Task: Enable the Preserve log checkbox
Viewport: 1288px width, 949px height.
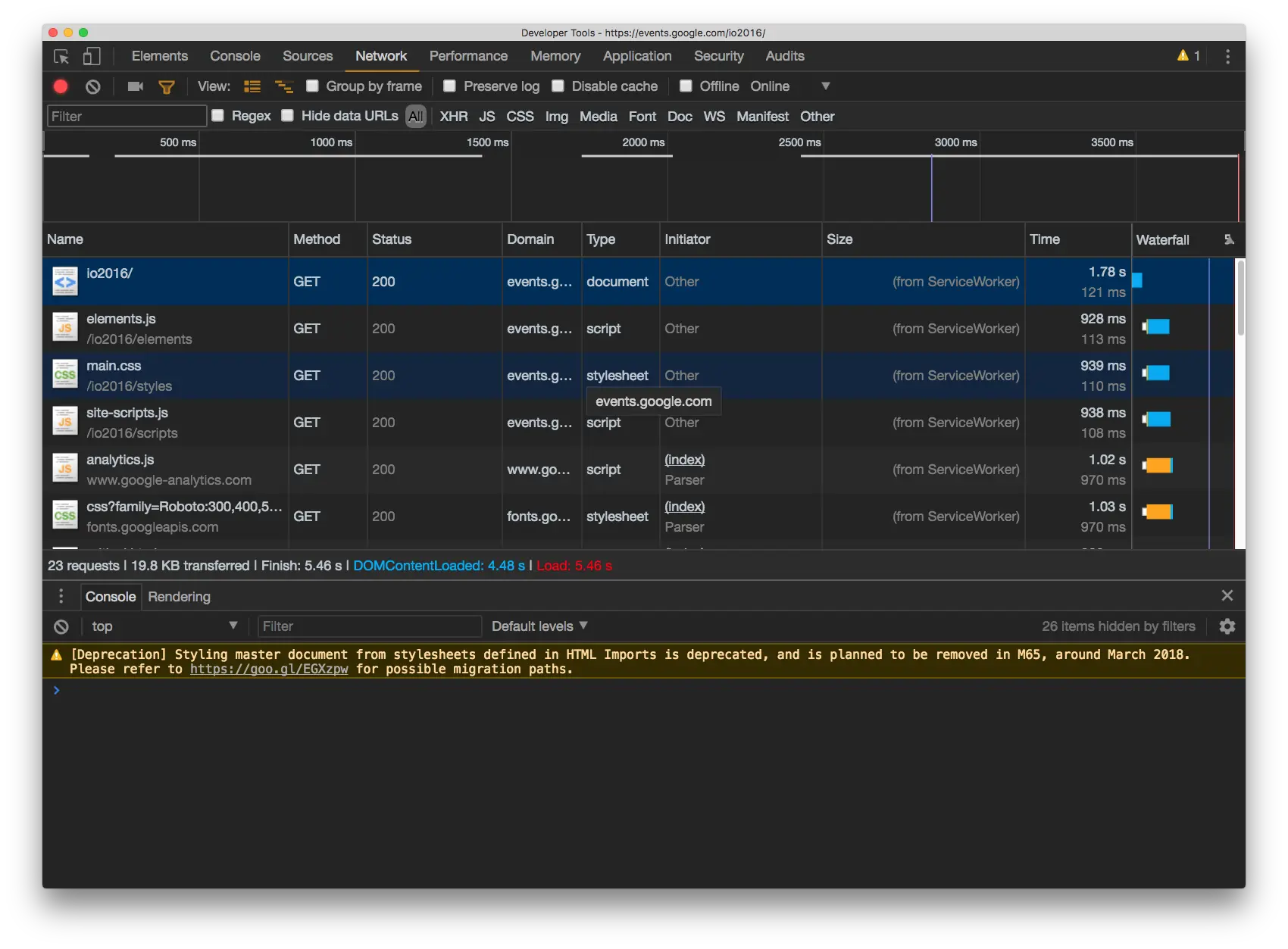Action: [450, 86]
